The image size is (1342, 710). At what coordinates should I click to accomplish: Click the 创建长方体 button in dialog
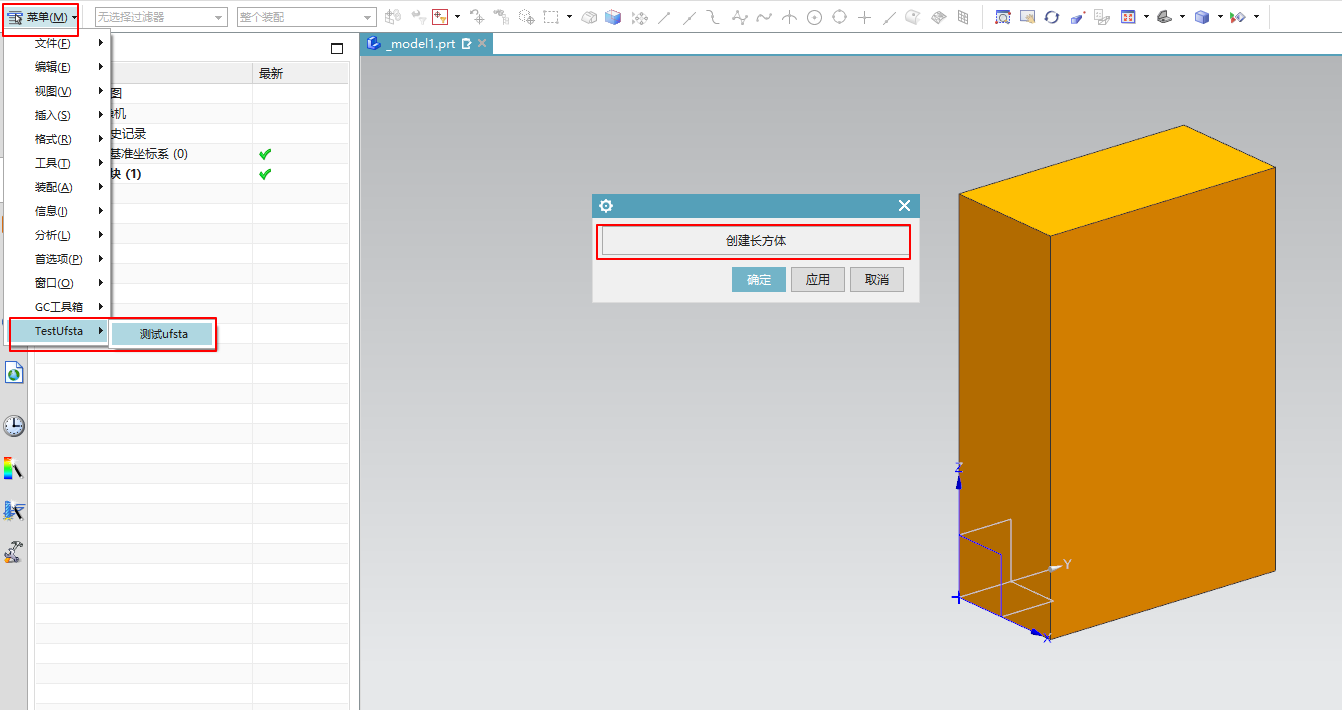pyautogui.click(x=755, y=241)
